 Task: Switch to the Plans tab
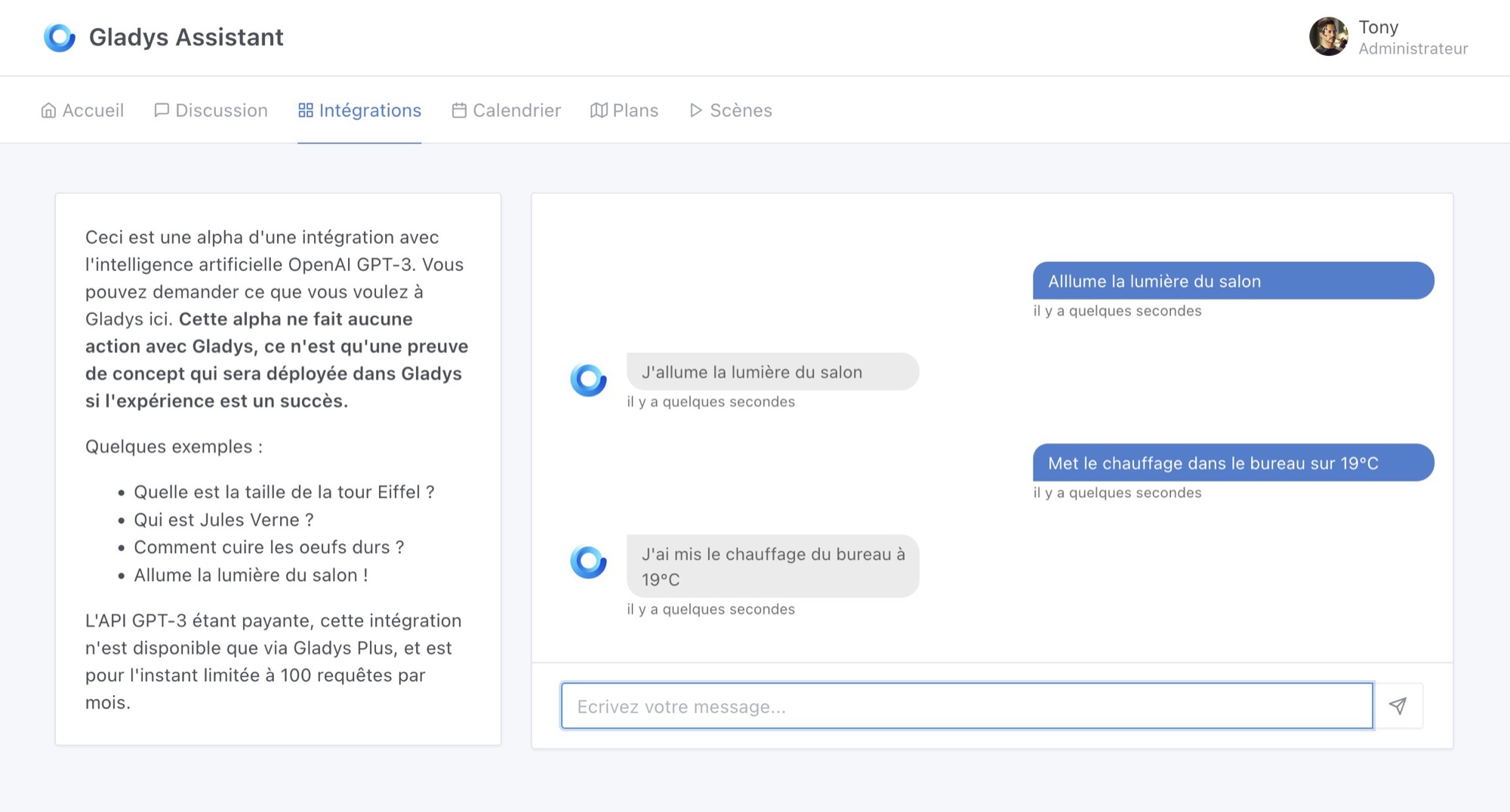[624, 111]
